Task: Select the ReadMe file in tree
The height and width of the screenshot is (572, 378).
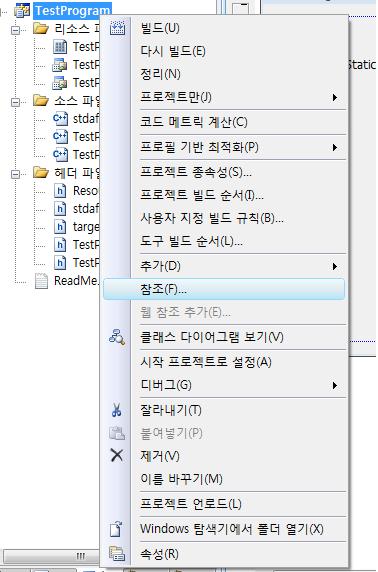Action: [x=76, y=281]
